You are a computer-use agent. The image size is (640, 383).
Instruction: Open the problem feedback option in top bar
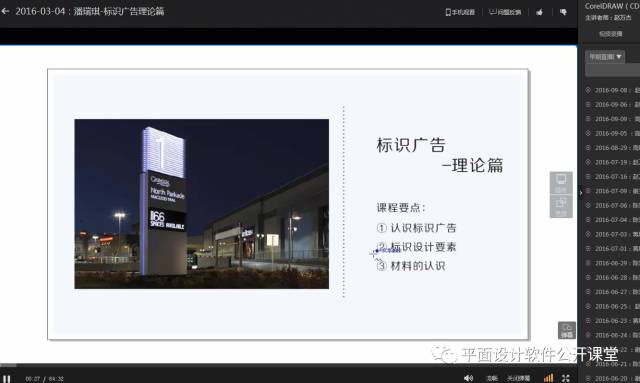click(x=505, y=12)
